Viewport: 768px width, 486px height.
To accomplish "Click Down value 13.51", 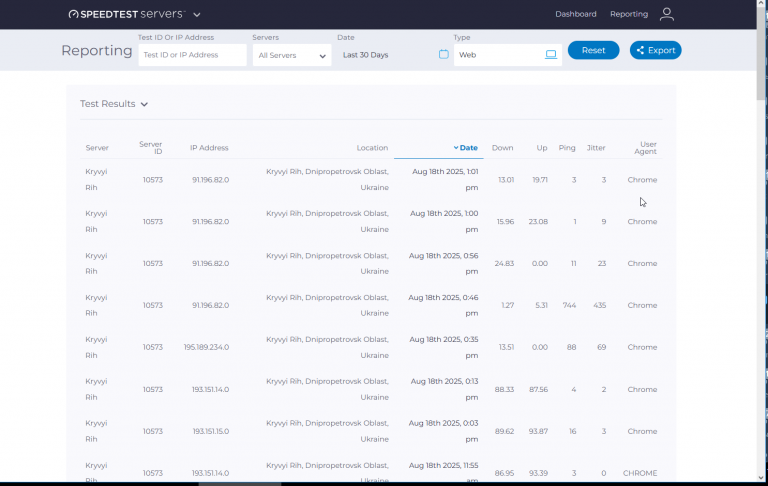I will [506, 347].
